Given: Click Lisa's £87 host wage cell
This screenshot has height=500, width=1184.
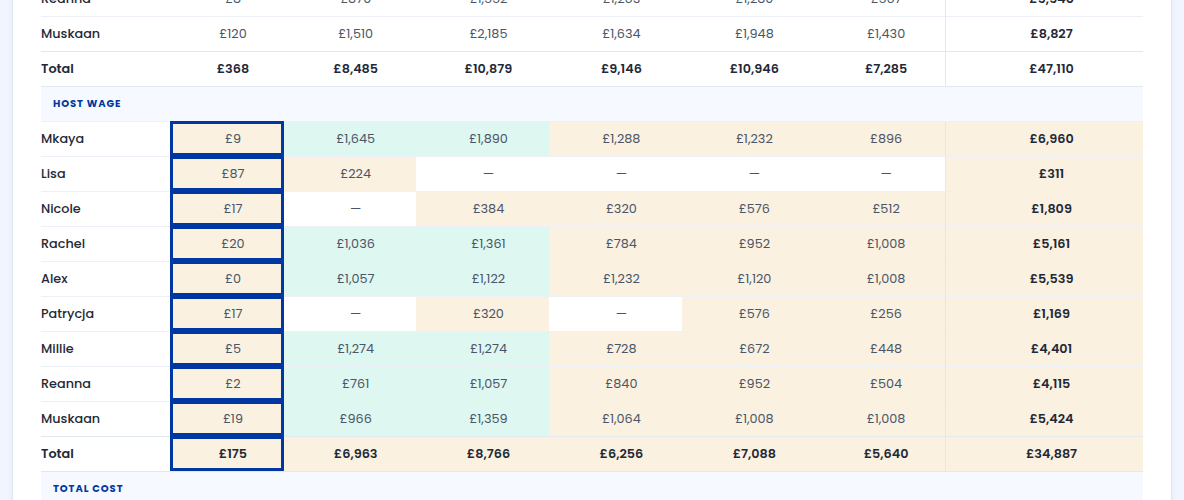Looking at the screenshot, I should pyautogui.click(x=227, y=174).
